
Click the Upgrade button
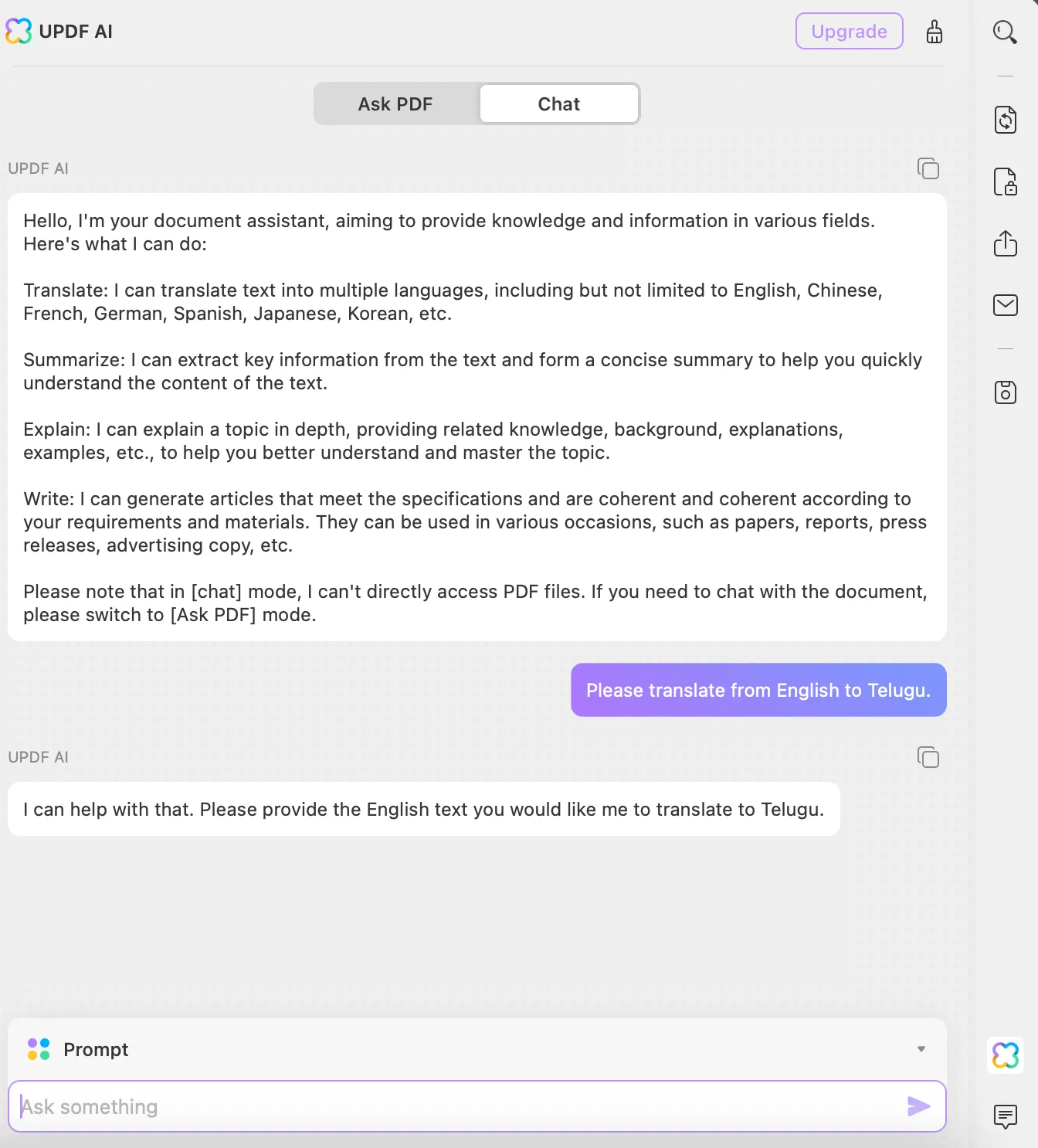pyautogui.click(x=849, y=31)
